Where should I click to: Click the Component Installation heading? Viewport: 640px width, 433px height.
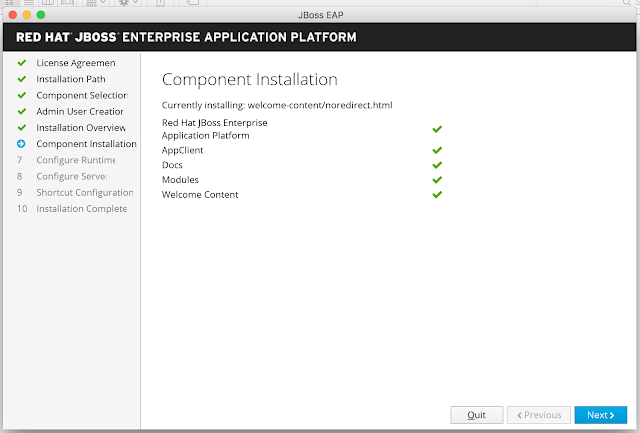point(250,79)
